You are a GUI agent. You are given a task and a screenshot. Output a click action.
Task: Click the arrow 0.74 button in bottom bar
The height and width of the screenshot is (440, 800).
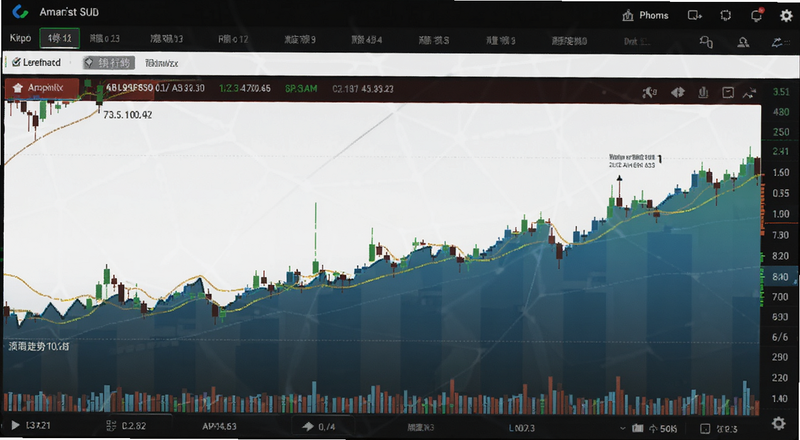pyautogui.click(x=319, y=426)
